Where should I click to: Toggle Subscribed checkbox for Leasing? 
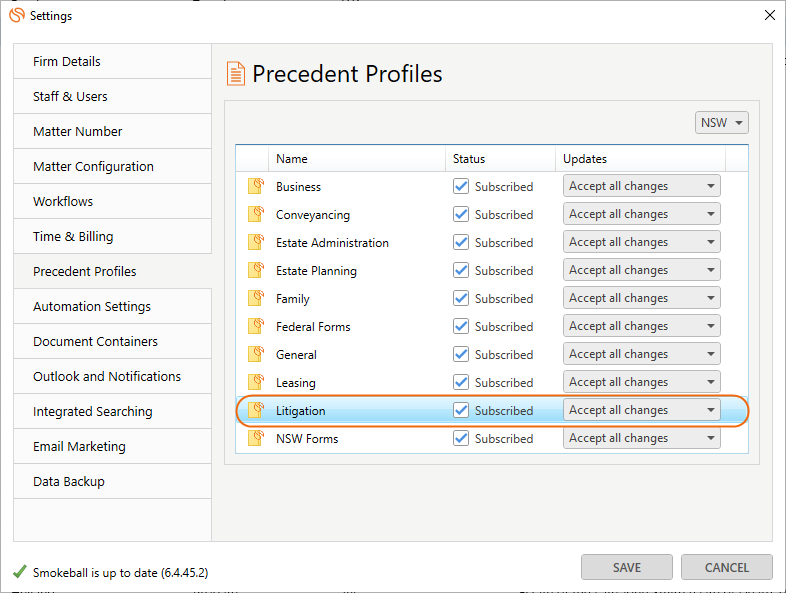461,382
